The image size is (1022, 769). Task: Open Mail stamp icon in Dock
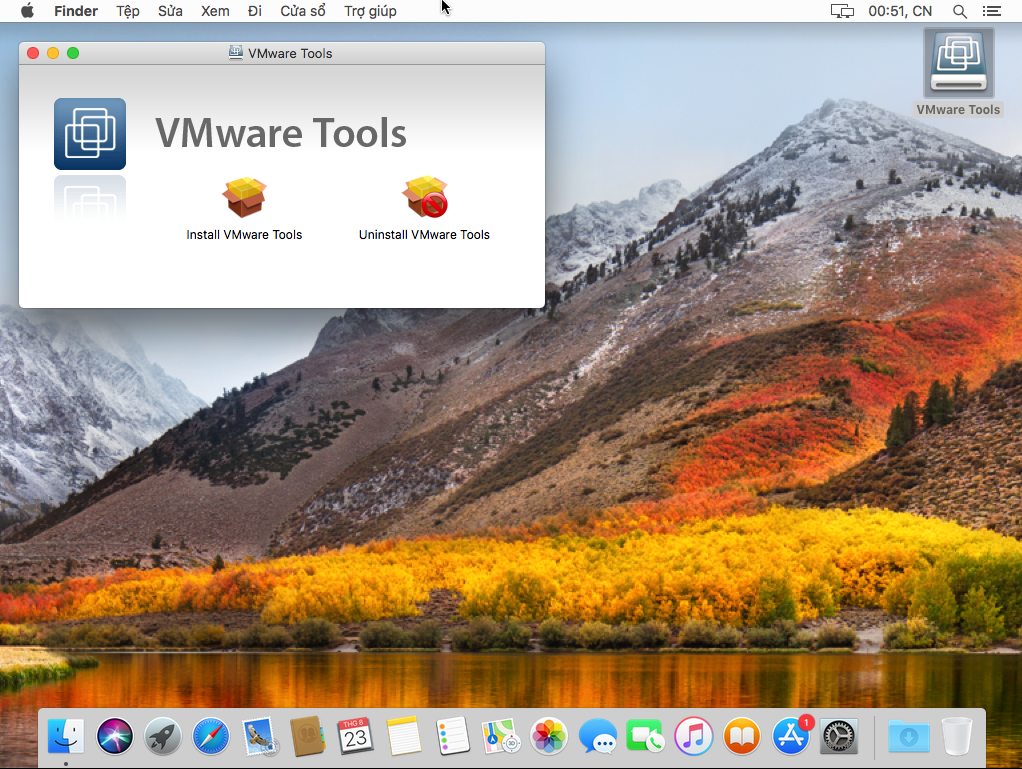259,736
